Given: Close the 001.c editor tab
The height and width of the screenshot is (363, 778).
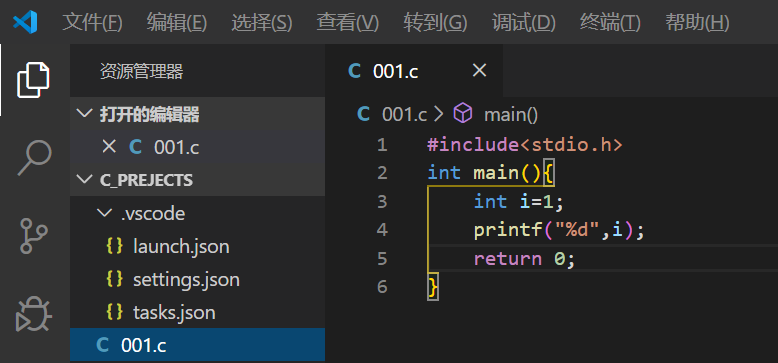Looking at the screenshot, I should (x=479, y=71).
